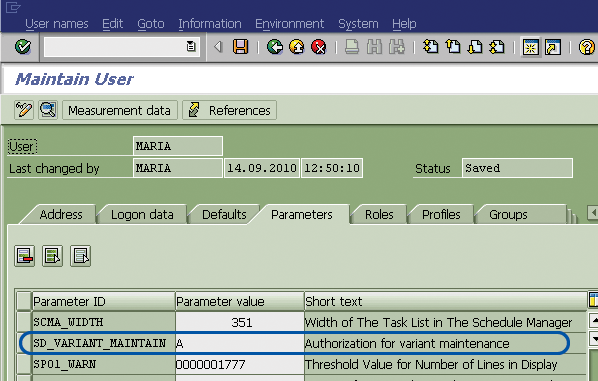
Task: Go to previous page icon
Action: tap(453, 47)
